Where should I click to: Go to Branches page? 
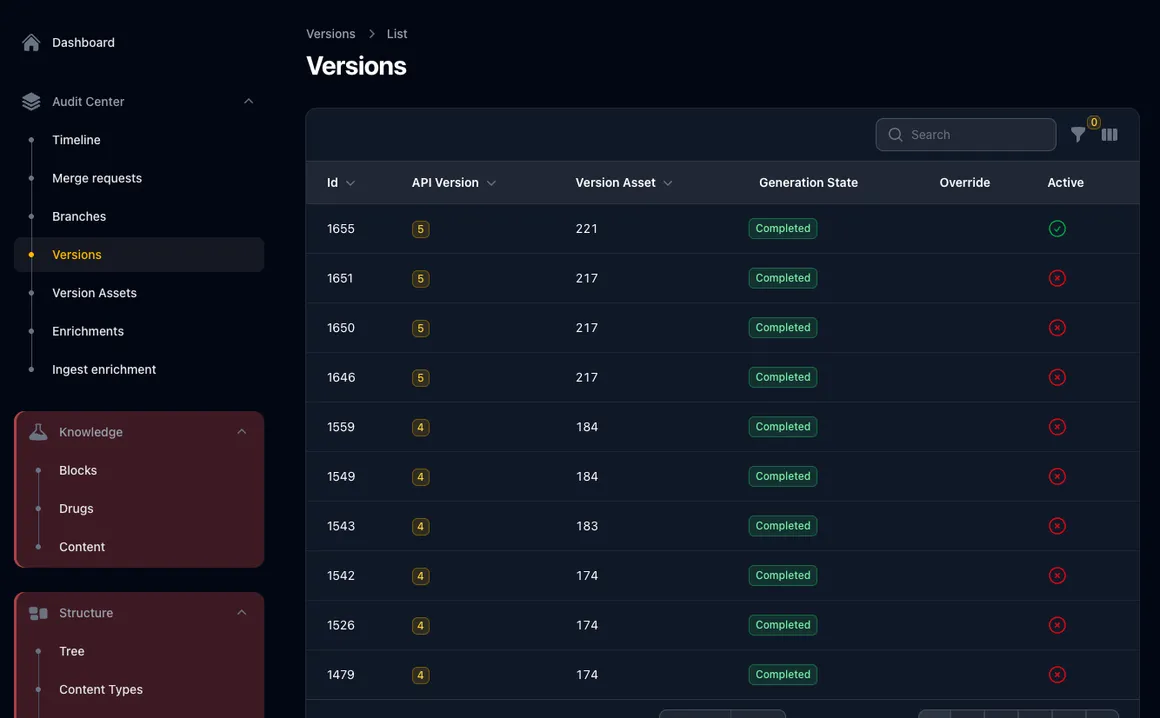[x=79, y=217]
